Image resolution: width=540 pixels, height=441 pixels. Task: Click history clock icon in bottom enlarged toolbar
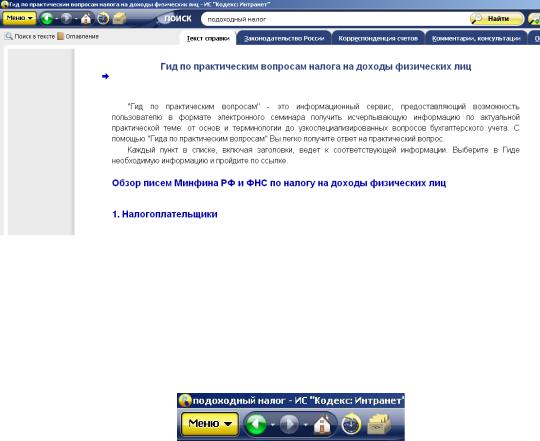click(351, 424)
